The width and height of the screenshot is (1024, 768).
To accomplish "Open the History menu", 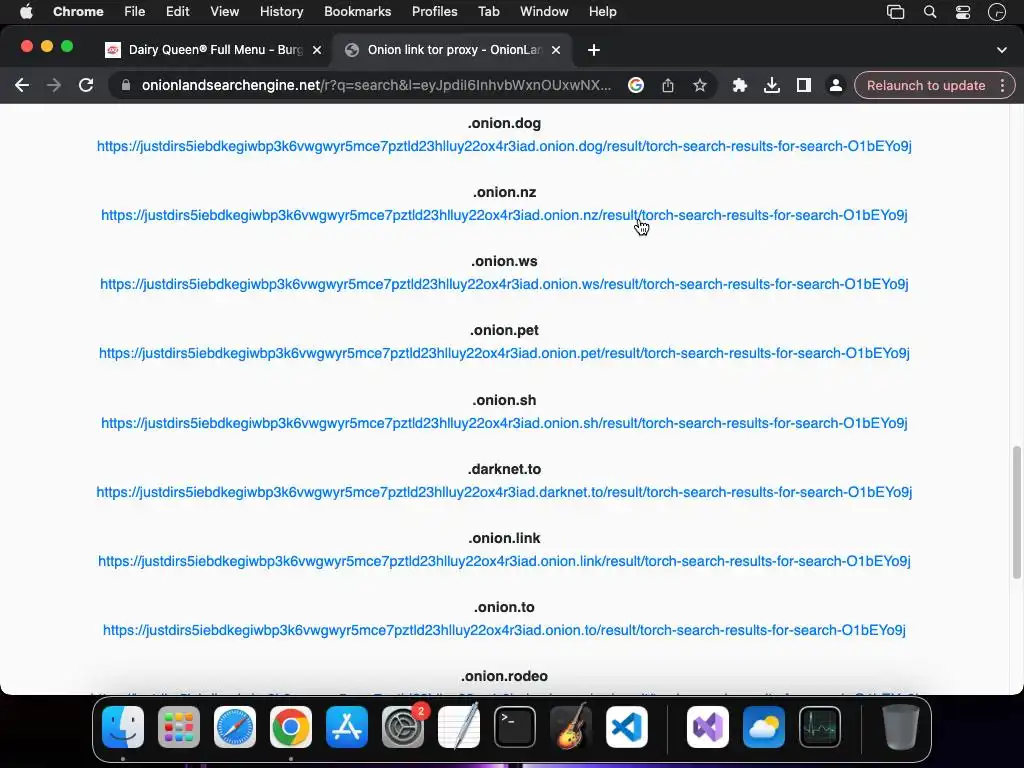I will coord(281,12).
